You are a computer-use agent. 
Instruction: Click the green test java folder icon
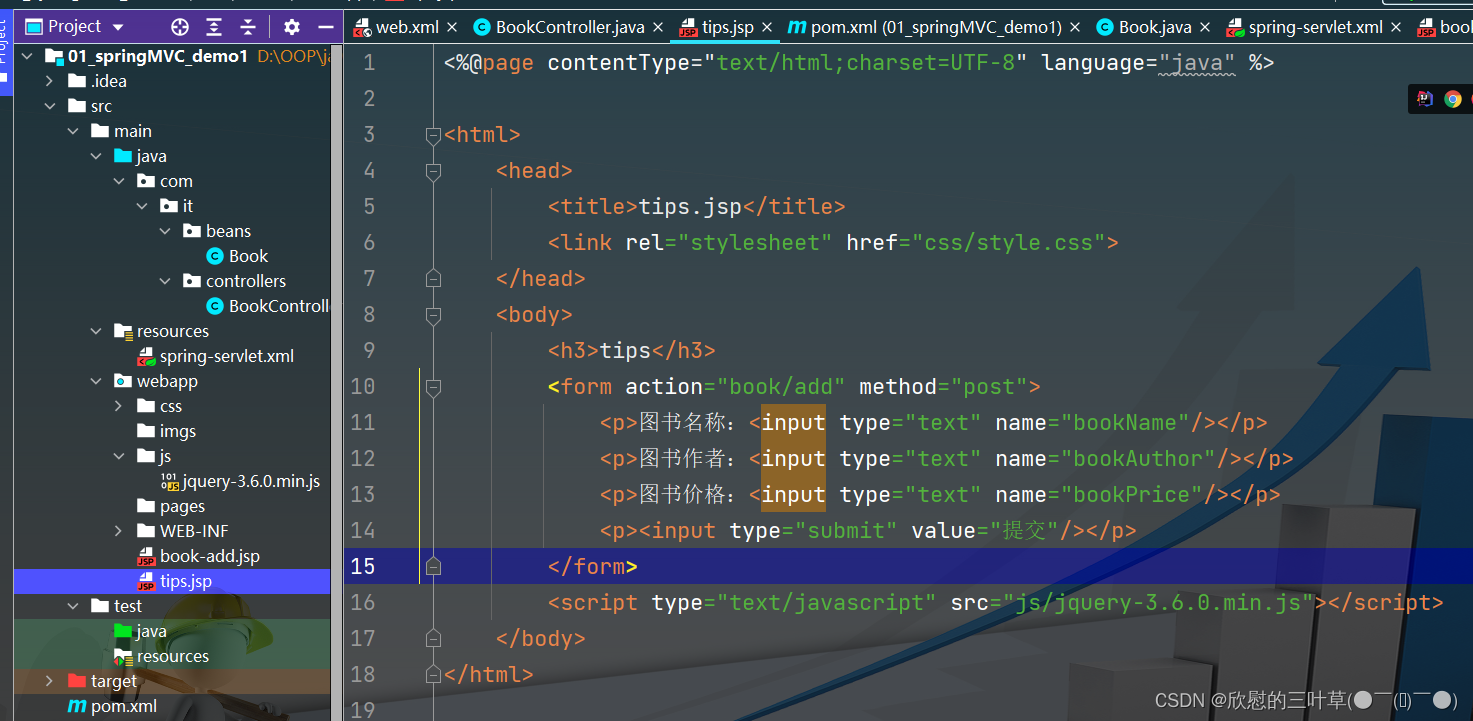point(123,631)
